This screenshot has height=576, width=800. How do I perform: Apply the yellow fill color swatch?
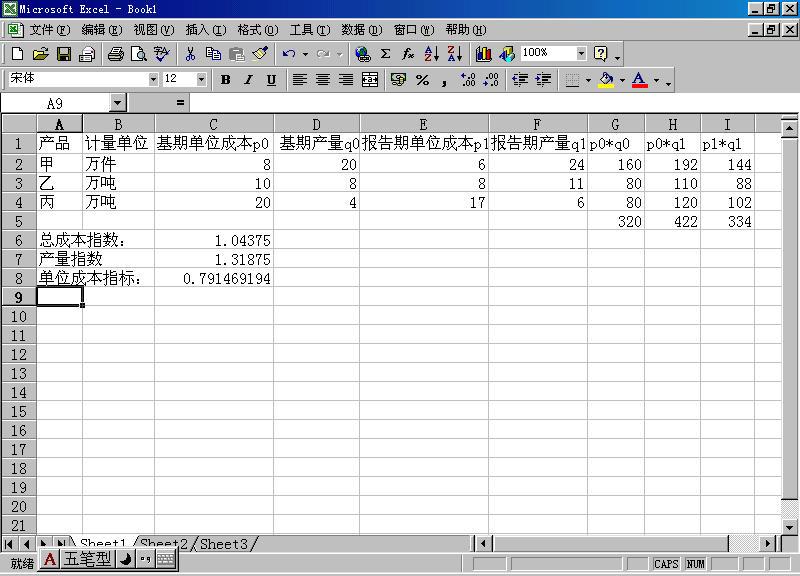606,79
